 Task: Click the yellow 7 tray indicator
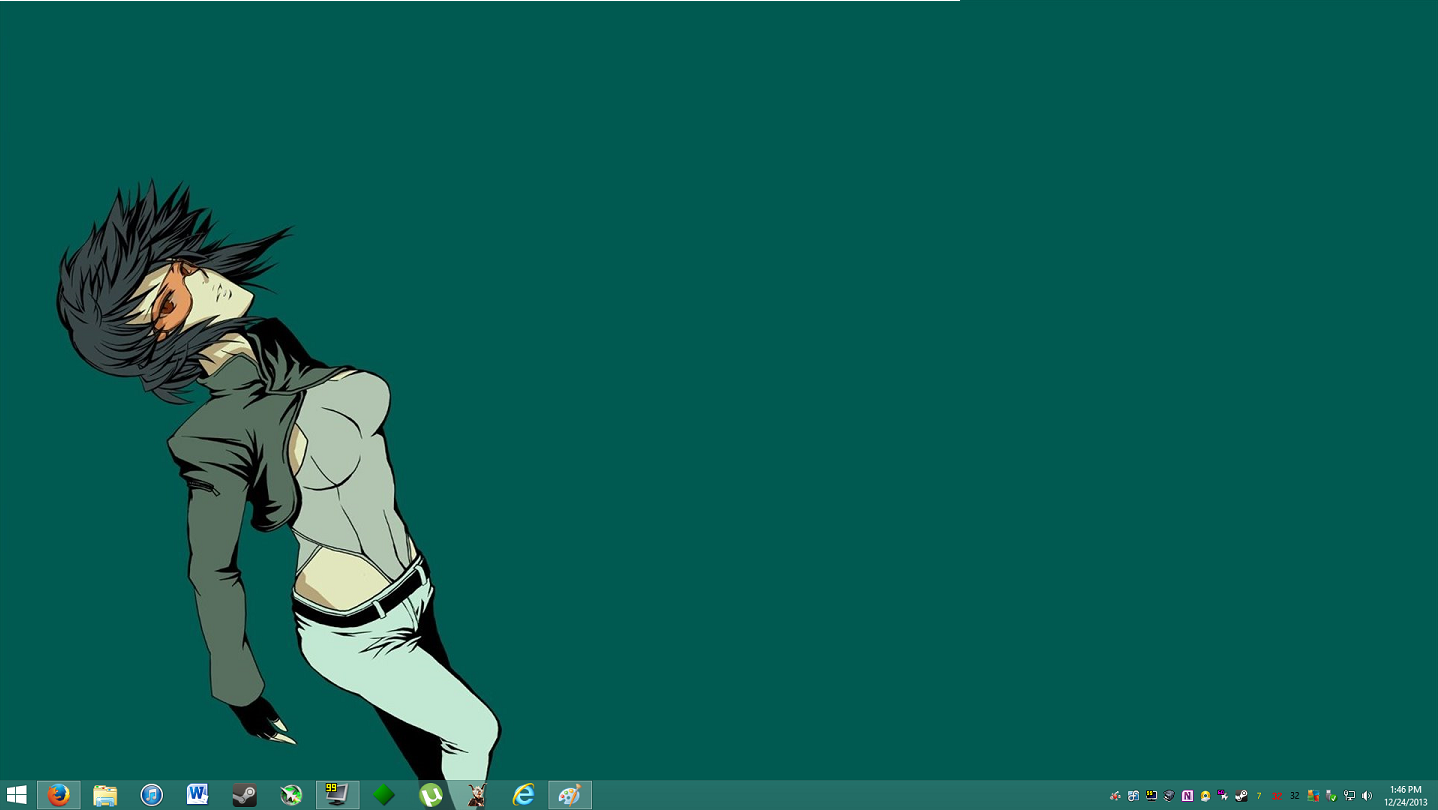[1259, 796]
